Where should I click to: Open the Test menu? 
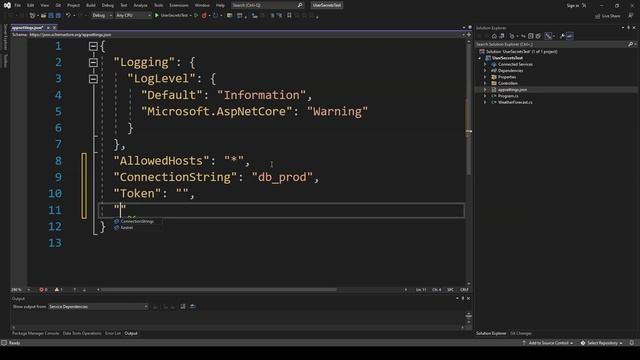[124, 5]
